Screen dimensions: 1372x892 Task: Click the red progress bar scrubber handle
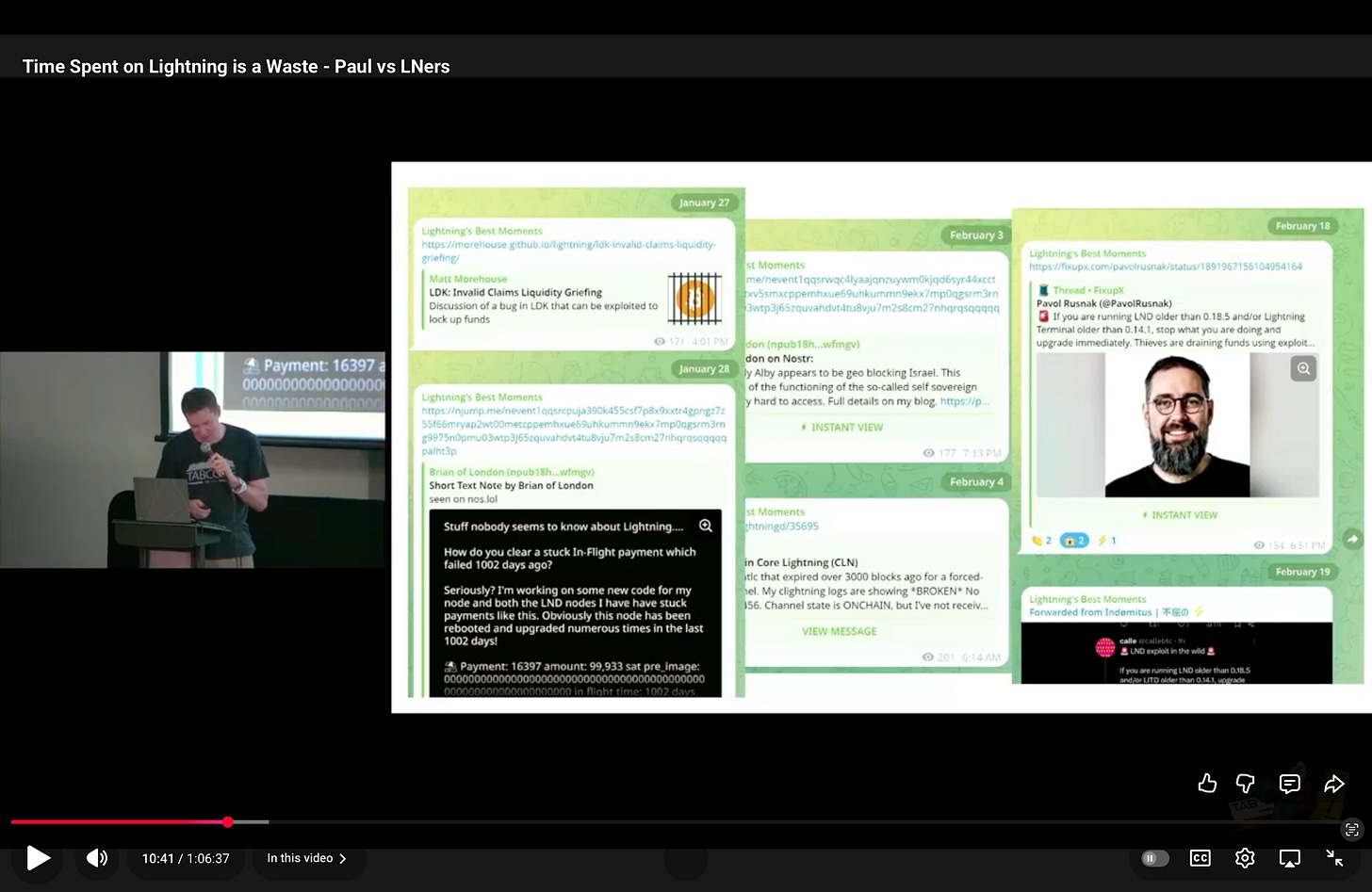pyautogui.click(x=228, y=822)
